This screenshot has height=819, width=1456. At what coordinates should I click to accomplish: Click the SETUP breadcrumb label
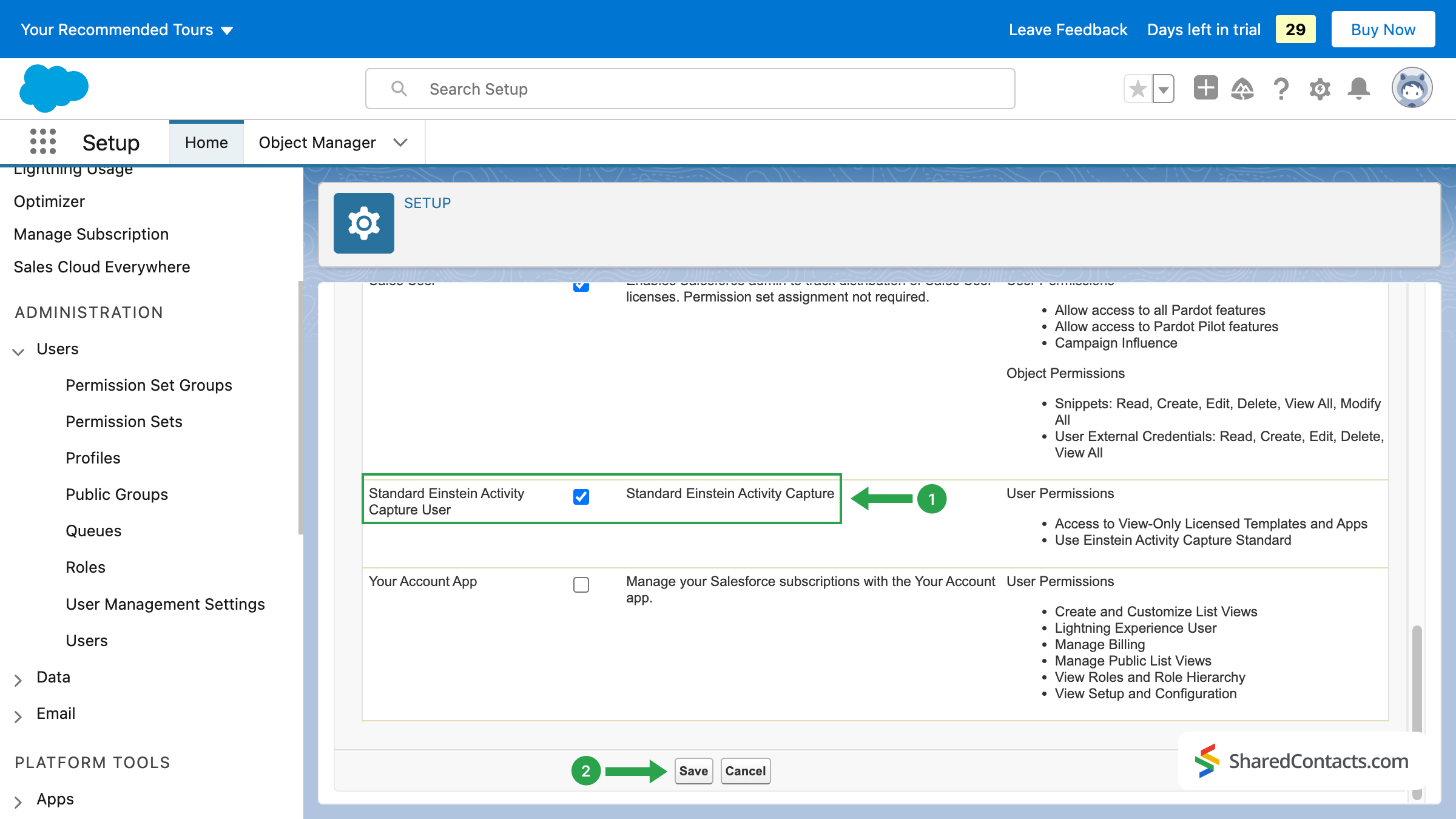coord(427,203)
